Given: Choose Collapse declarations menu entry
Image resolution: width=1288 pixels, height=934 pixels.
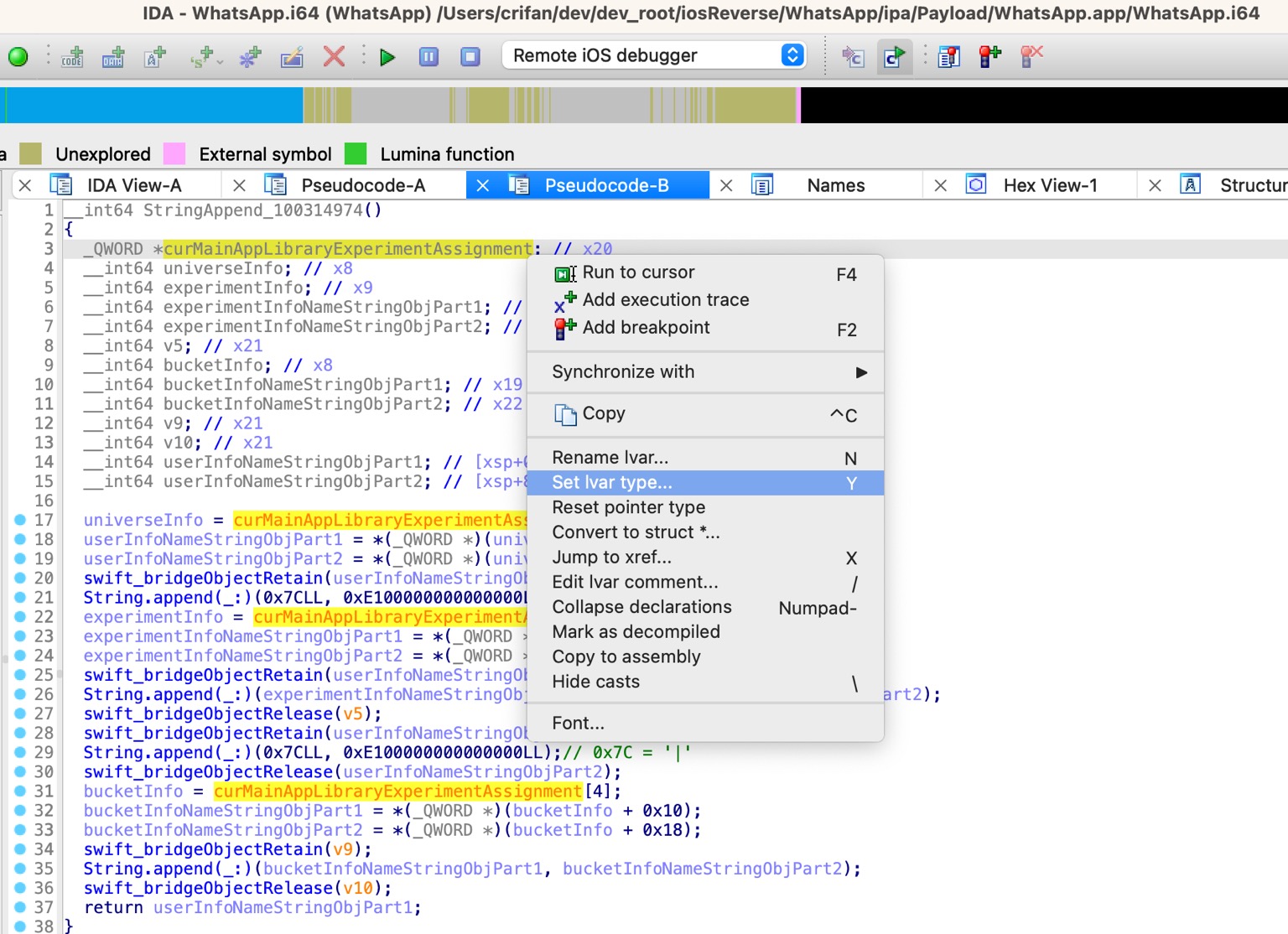Looking at the screenshot, I should [705, 607].
